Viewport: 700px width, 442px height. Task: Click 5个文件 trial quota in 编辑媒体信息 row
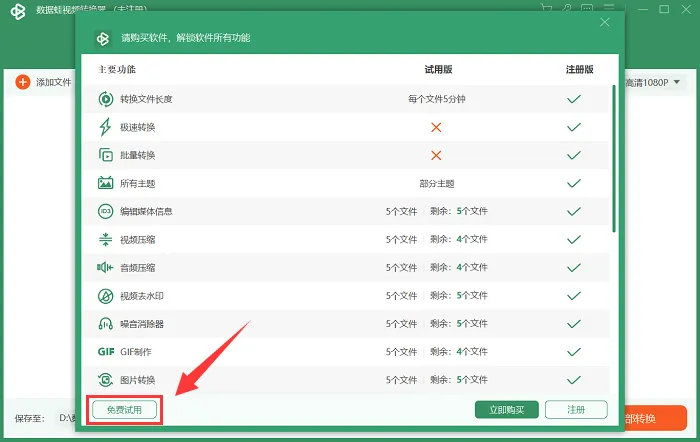[x=401, y=211]
